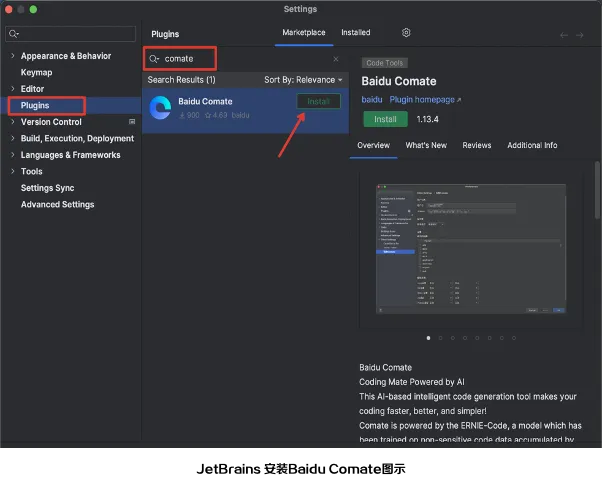602x494 pixels.
Task: Open the What's New tab
Action: coord(426,146)
